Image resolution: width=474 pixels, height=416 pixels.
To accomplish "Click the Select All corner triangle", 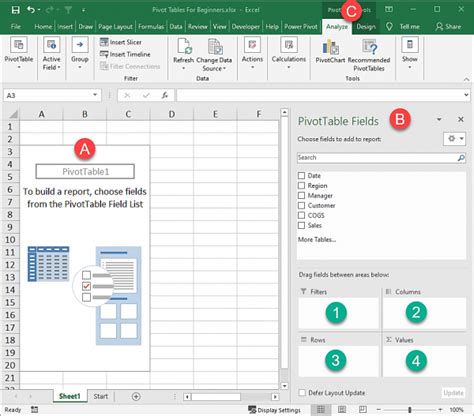I will click(x=13, y=114).
